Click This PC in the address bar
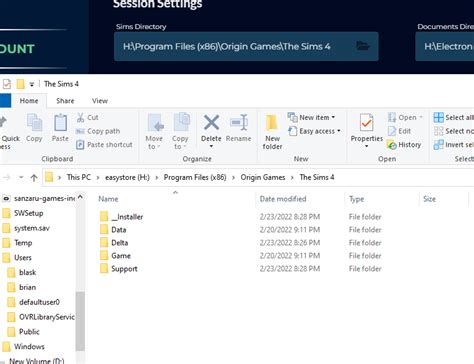The height and width of the screenshot is (364, 474). 79,177
